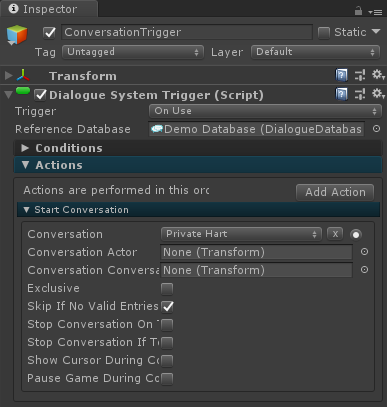Open the Transform component gear settings
This screenshot has width=387, height=407.
click(378, 75)
